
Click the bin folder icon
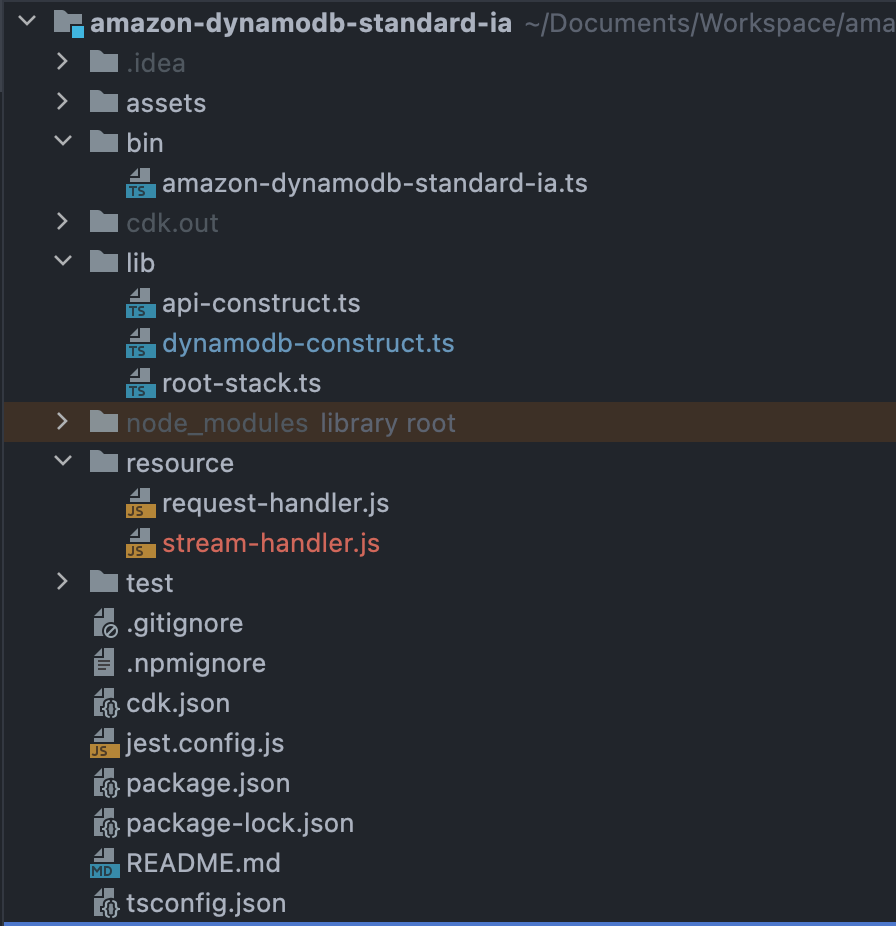(104, 142)
